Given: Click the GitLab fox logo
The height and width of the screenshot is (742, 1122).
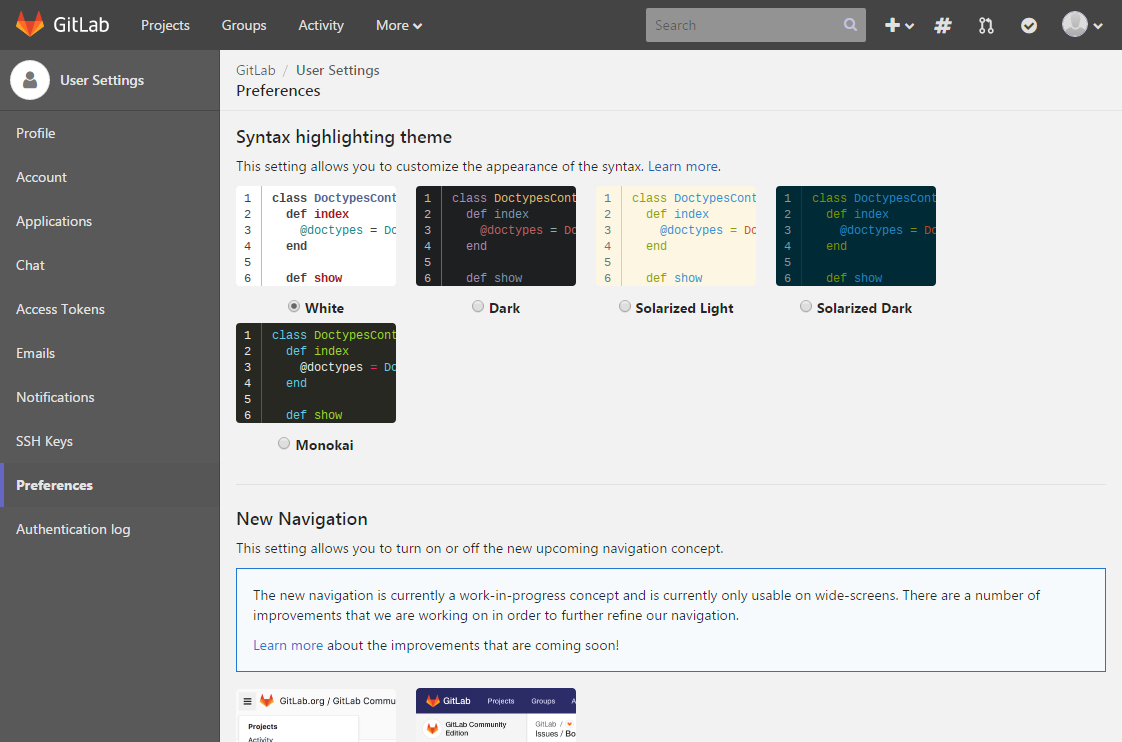Looking at the screenshot, I should point(30,25).
